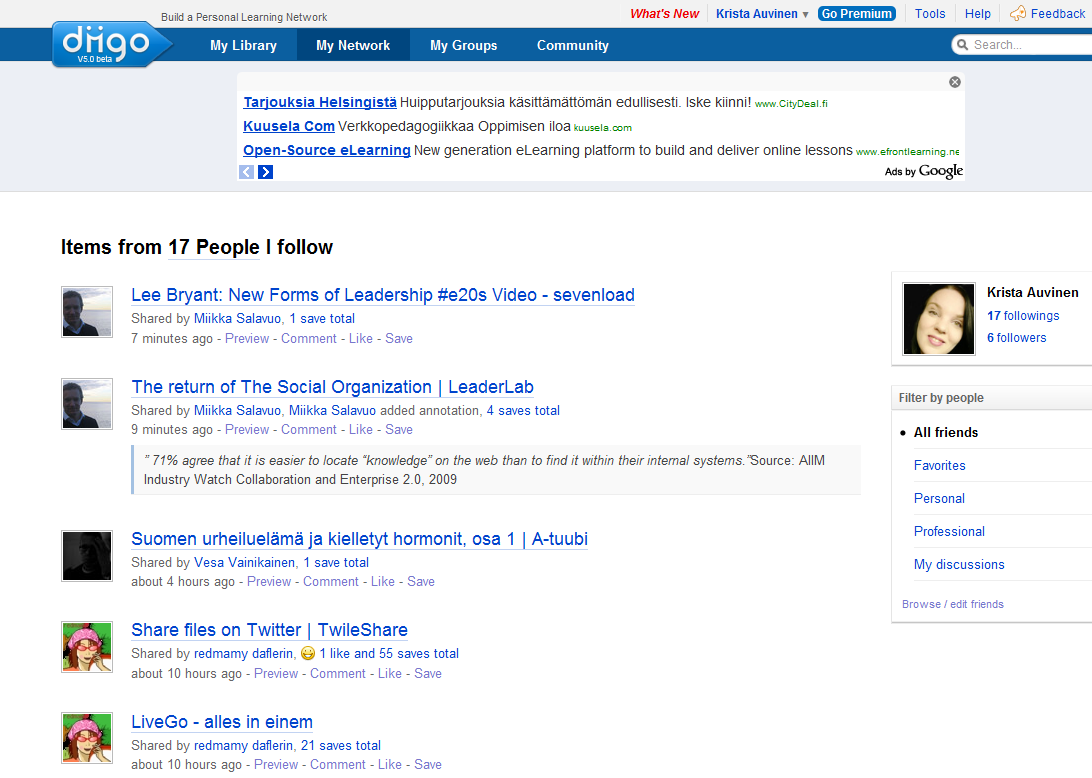Select the My Network tab
This screenshot has height=778, width=1092.
(x=353, y=45)
